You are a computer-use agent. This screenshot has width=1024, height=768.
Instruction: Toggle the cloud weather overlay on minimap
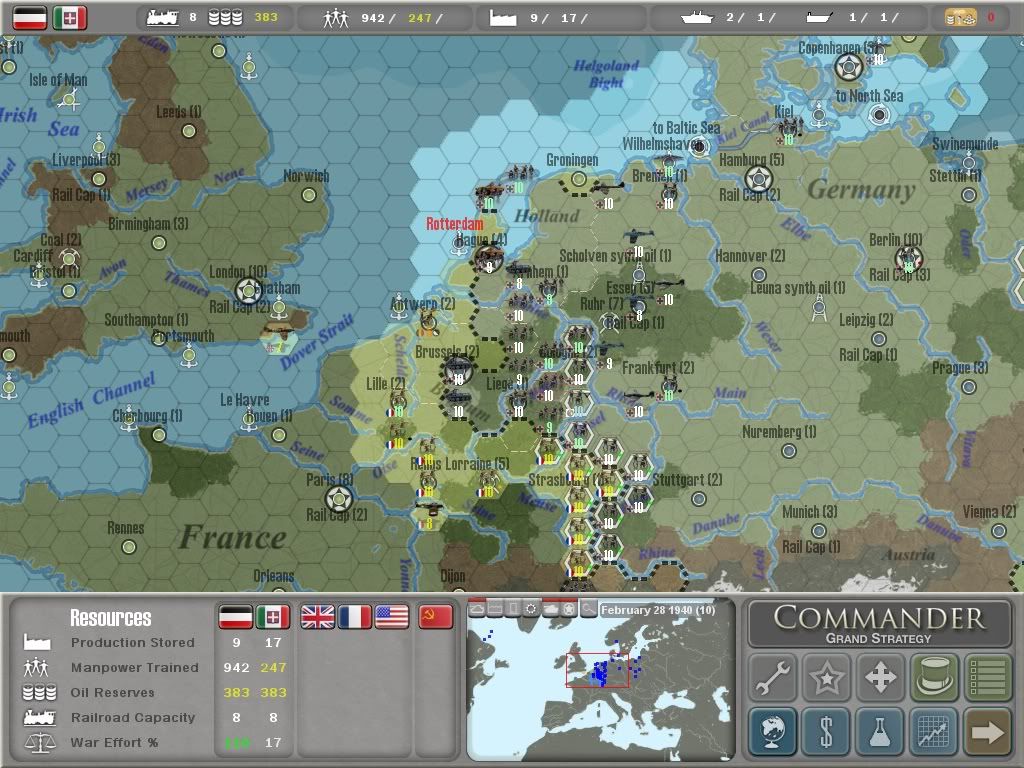click(x=477, y=609)
